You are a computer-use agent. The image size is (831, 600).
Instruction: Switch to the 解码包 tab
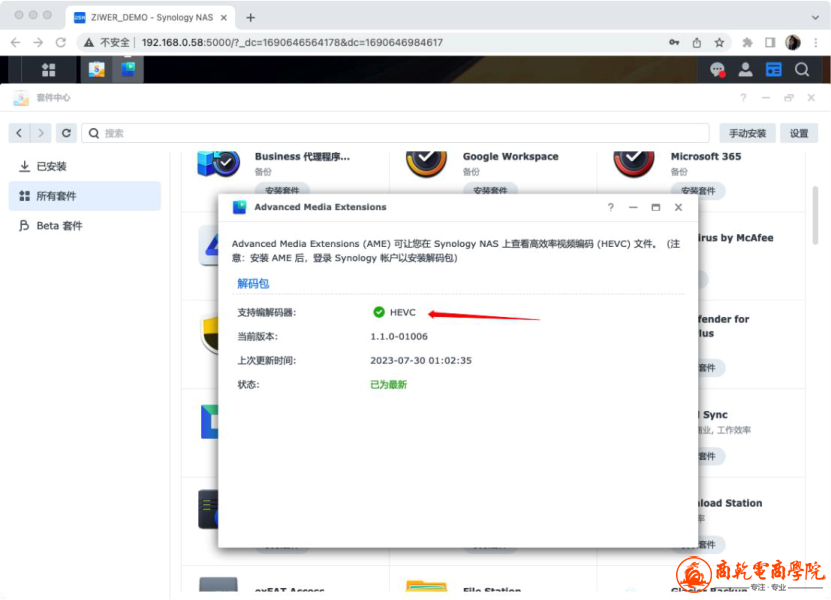click(x=253, y=284)
